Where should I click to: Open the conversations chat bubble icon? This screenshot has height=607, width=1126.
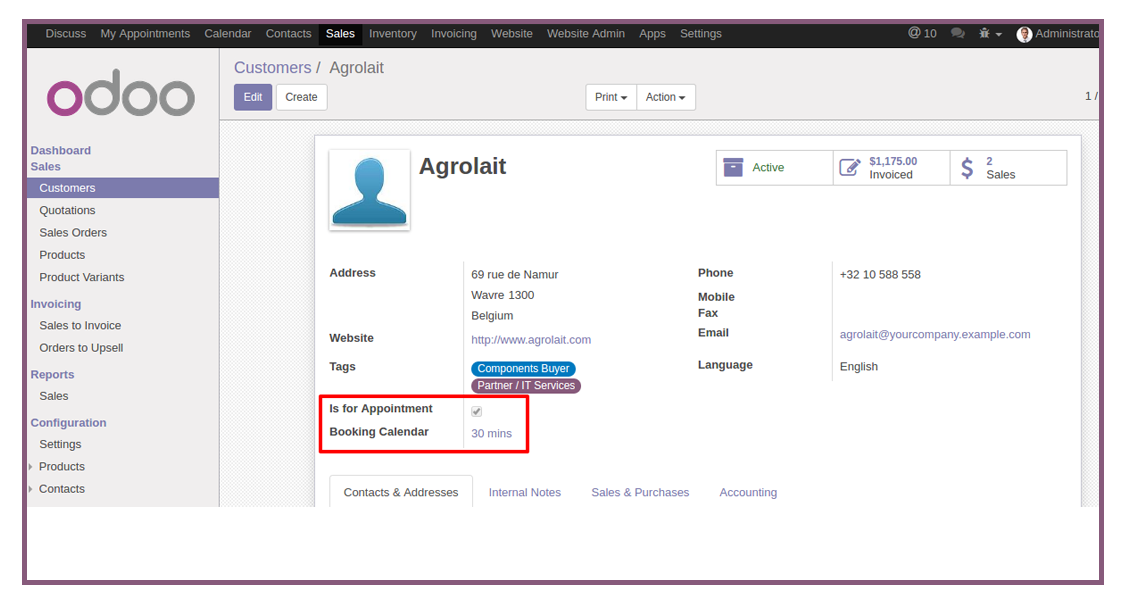click(957, 33)
